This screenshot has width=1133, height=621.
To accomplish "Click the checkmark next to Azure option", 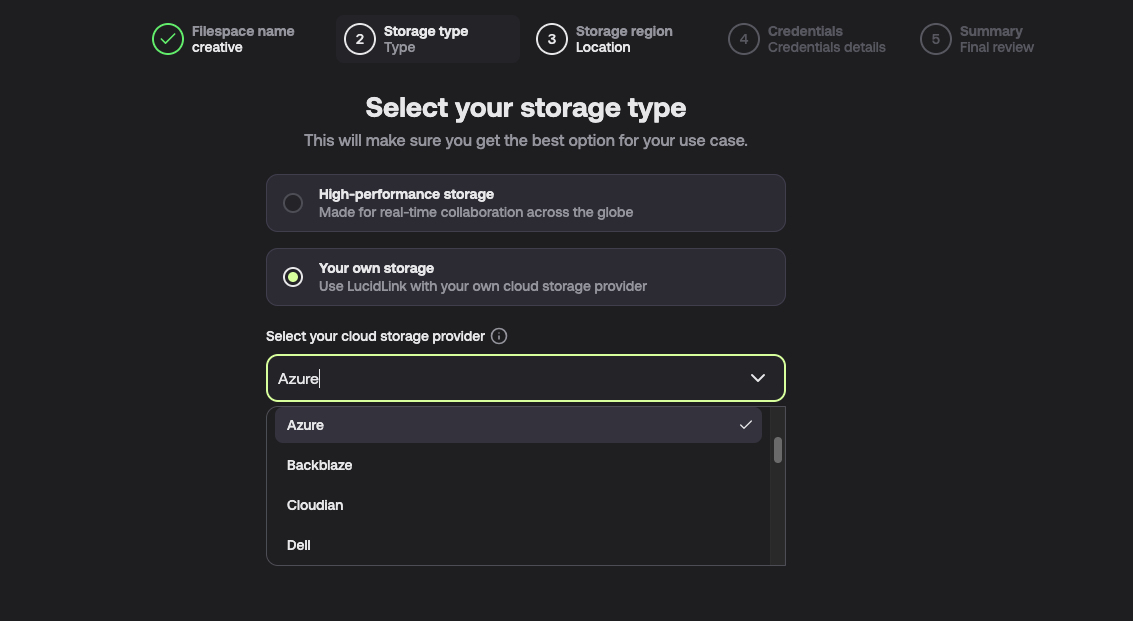I will pyautogui.click(x=746, y=425).
